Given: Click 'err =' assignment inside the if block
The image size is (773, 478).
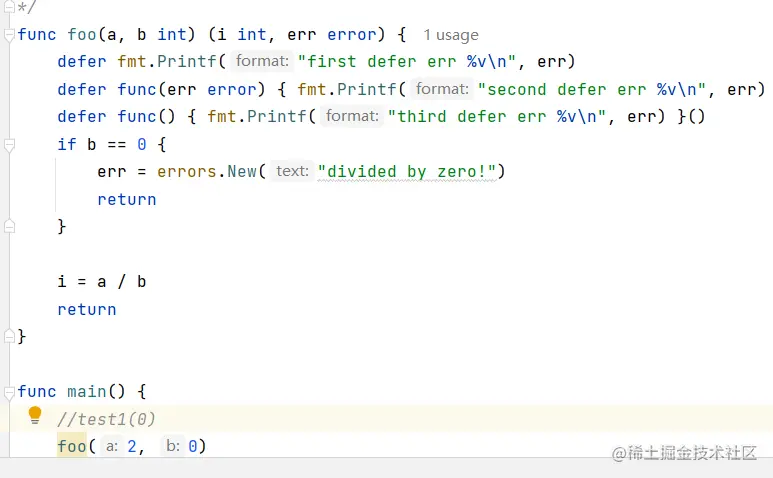Looking at the screenshot, I should pos(122,171).
